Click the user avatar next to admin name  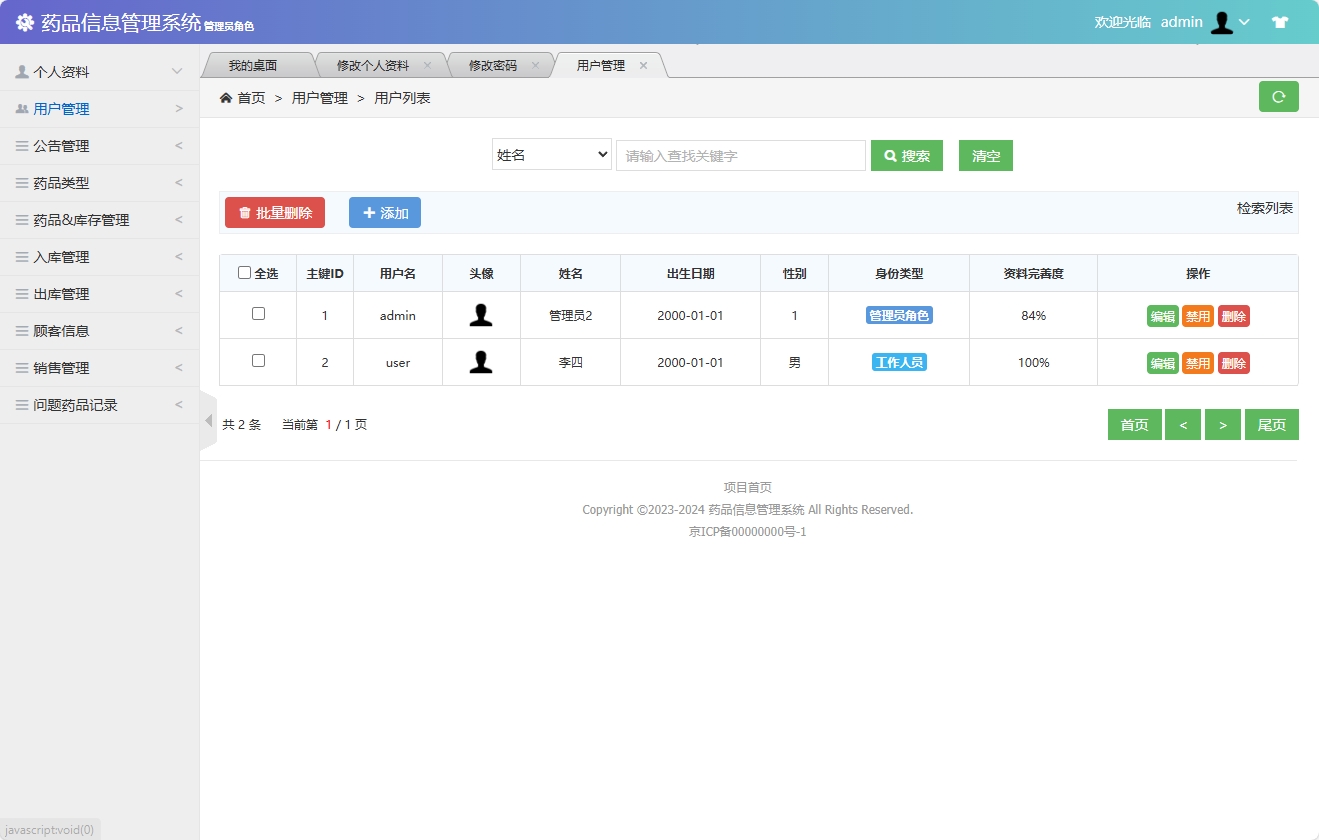pos(1222,21)
